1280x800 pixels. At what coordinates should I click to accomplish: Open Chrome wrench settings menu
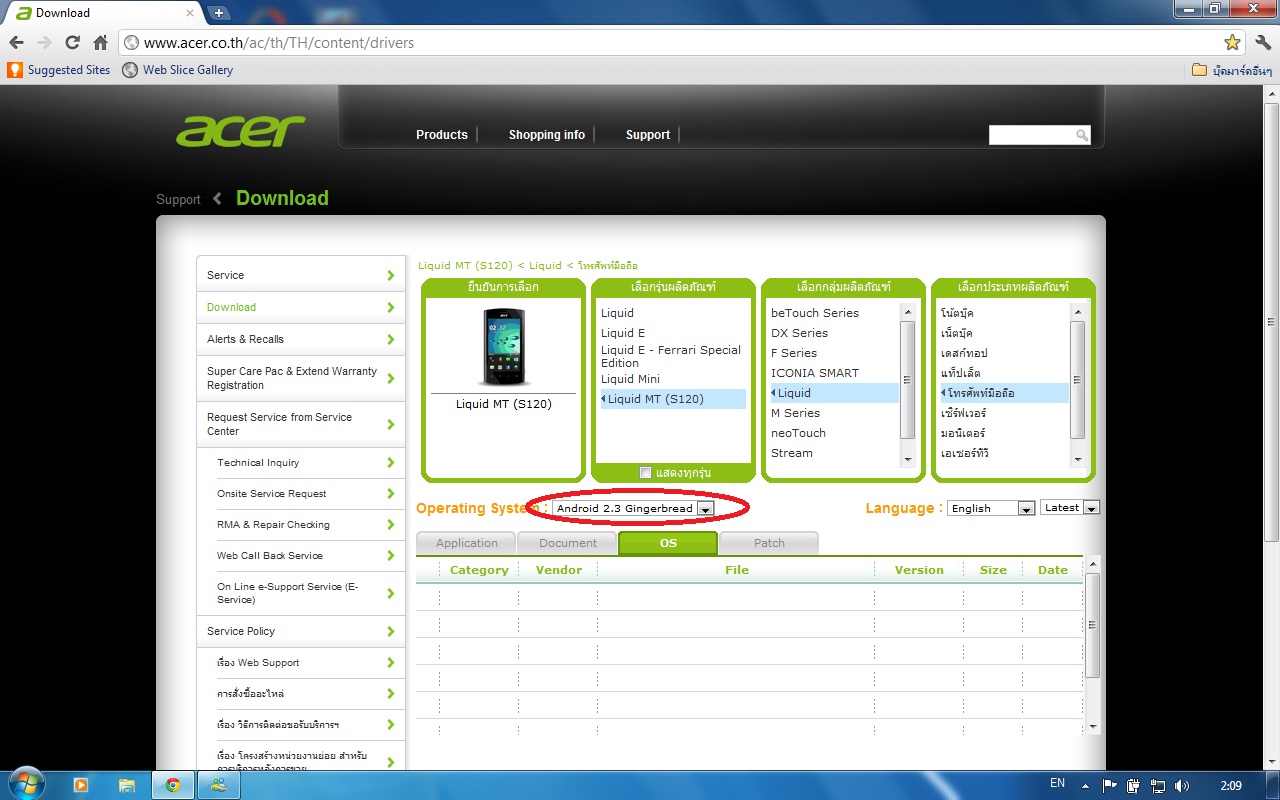point(1262,42)
